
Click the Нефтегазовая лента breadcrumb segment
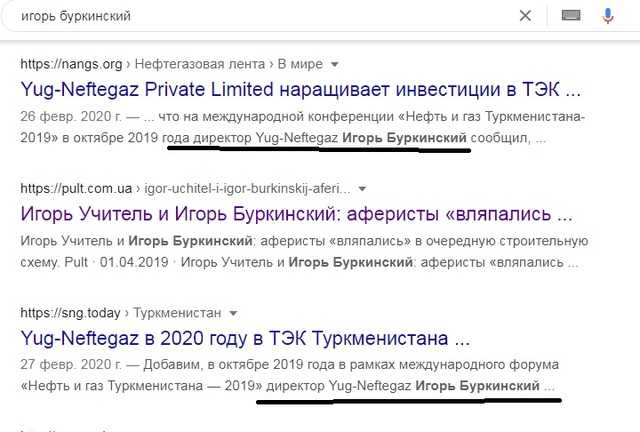[x=200, y=64]
